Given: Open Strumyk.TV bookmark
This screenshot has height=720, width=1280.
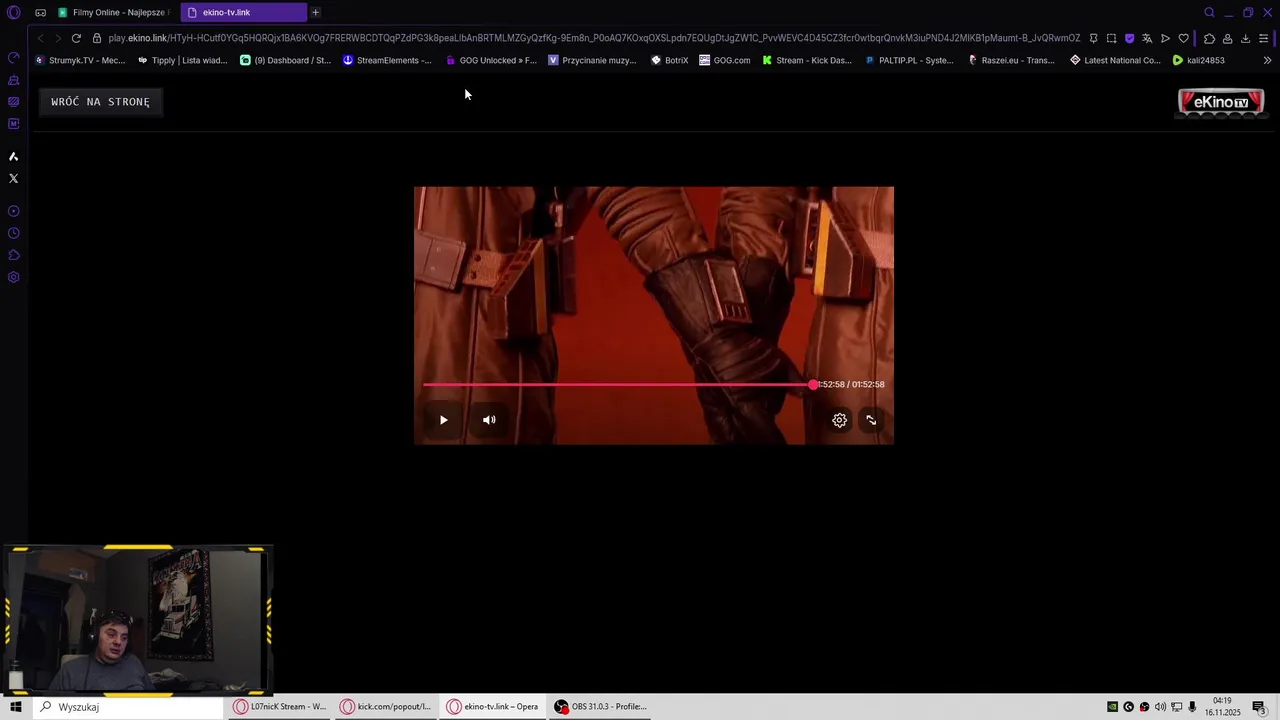Looking at the screenshot, I should click(80, 60).
